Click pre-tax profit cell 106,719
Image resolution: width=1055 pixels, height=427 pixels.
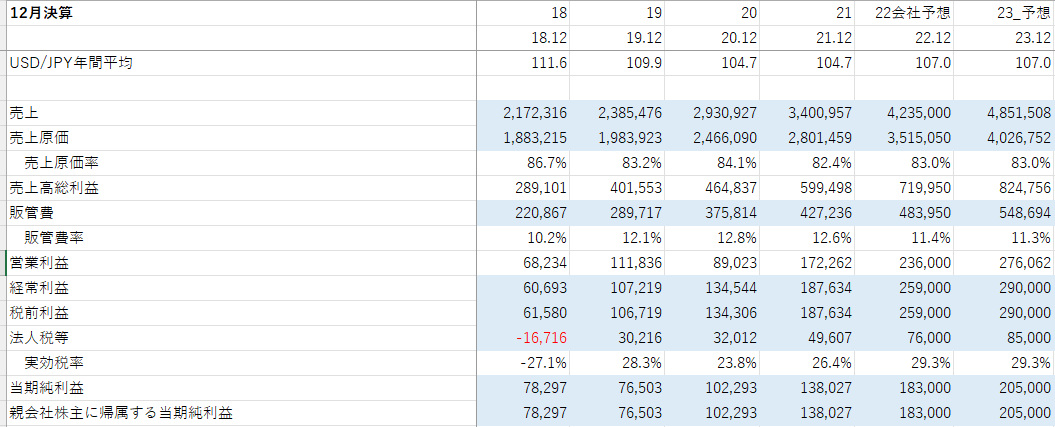pos(617,313)
